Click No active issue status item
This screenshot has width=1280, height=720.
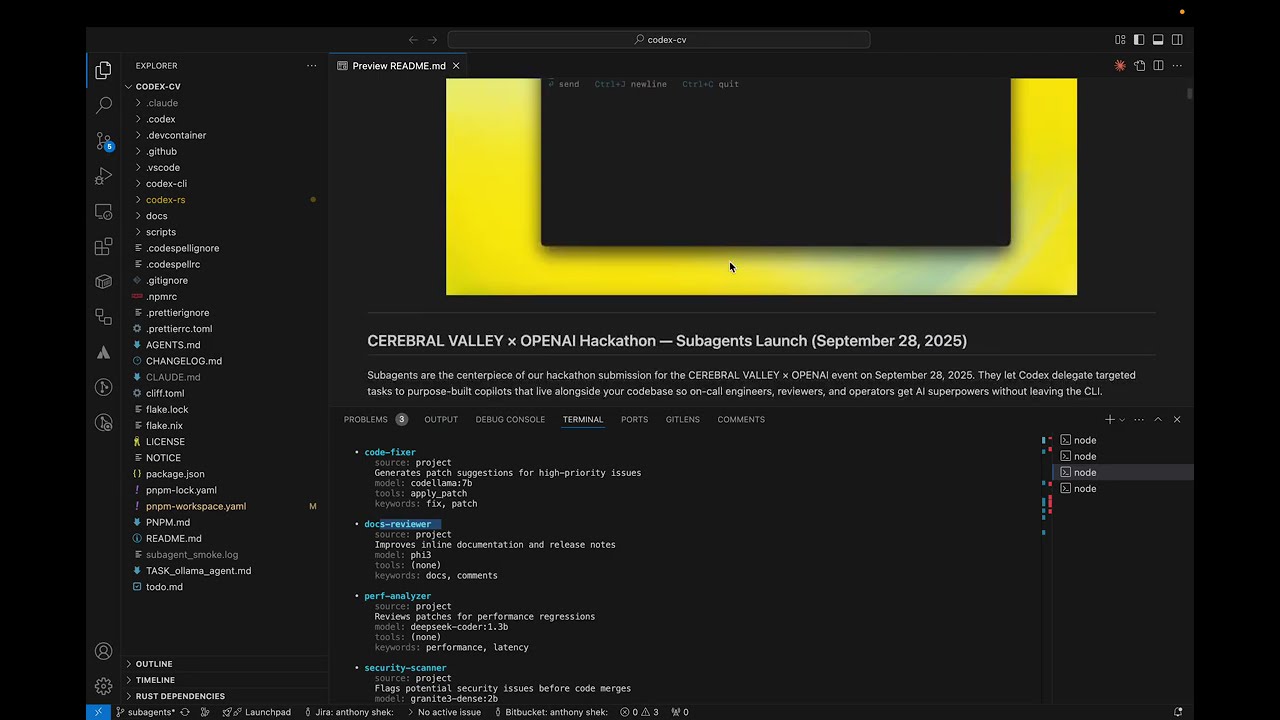coord(443,712)
